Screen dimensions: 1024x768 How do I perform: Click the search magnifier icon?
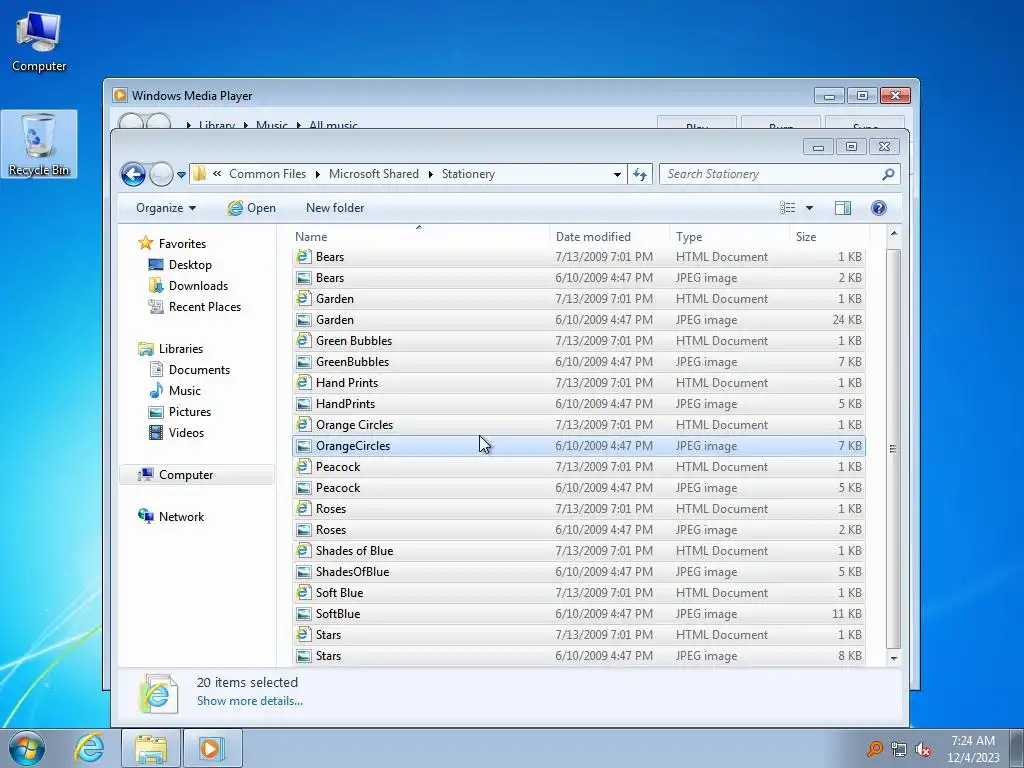point(888,174)
